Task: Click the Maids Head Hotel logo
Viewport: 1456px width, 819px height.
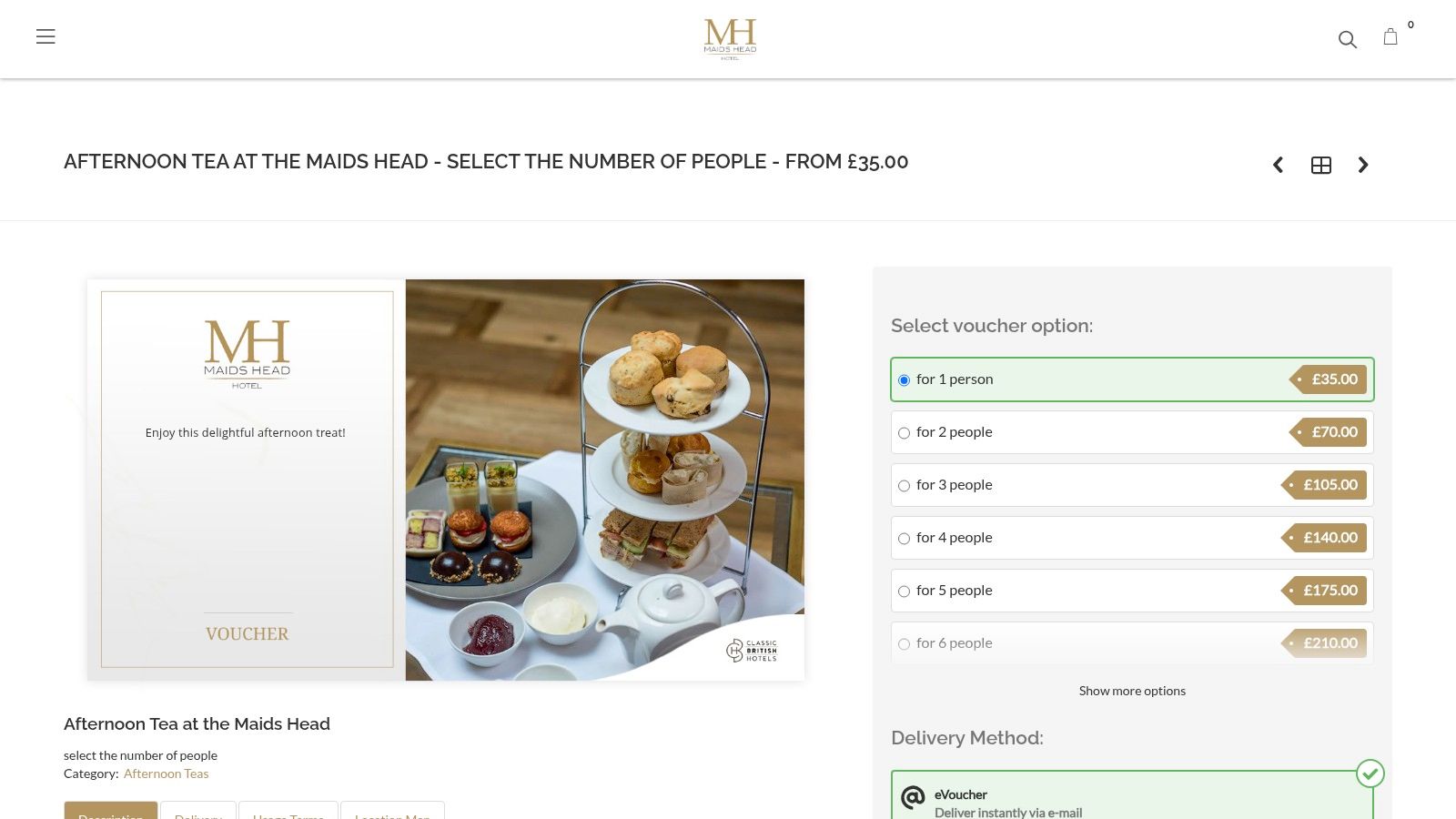Action: (729, 39)
